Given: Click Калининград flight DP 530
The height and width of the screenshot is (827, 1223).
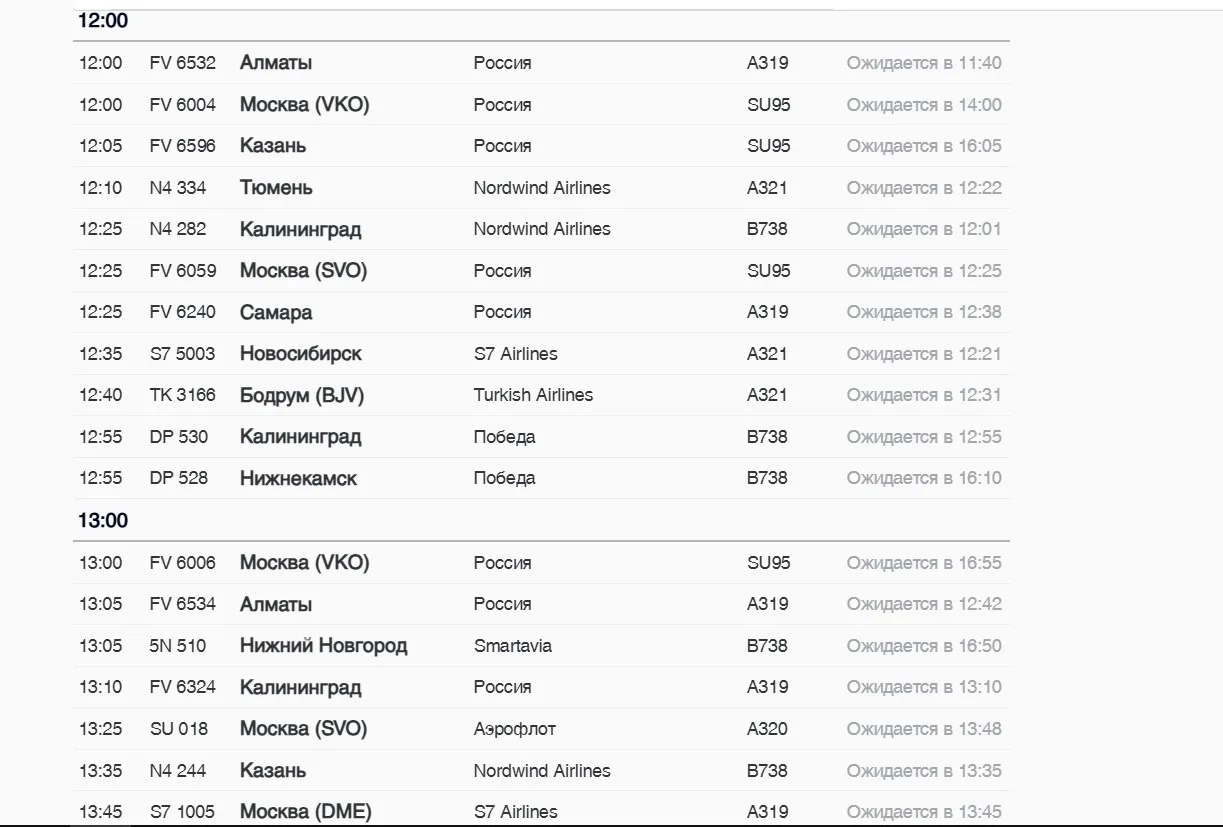Looking at the screenshot, I should coord(541,437).
